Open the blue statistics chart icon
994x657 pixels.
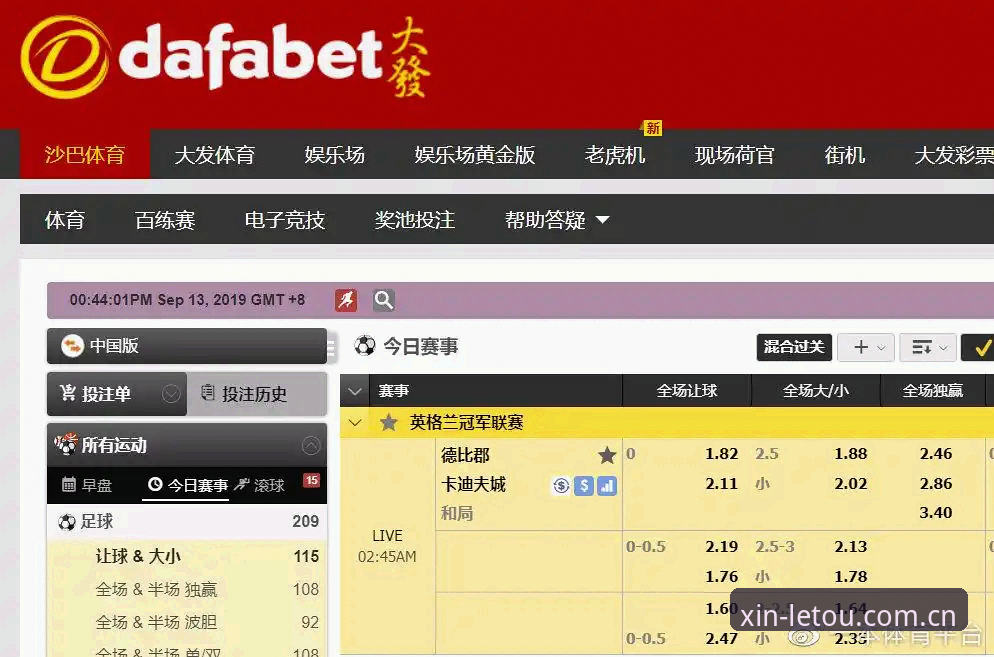click(607, 486)
